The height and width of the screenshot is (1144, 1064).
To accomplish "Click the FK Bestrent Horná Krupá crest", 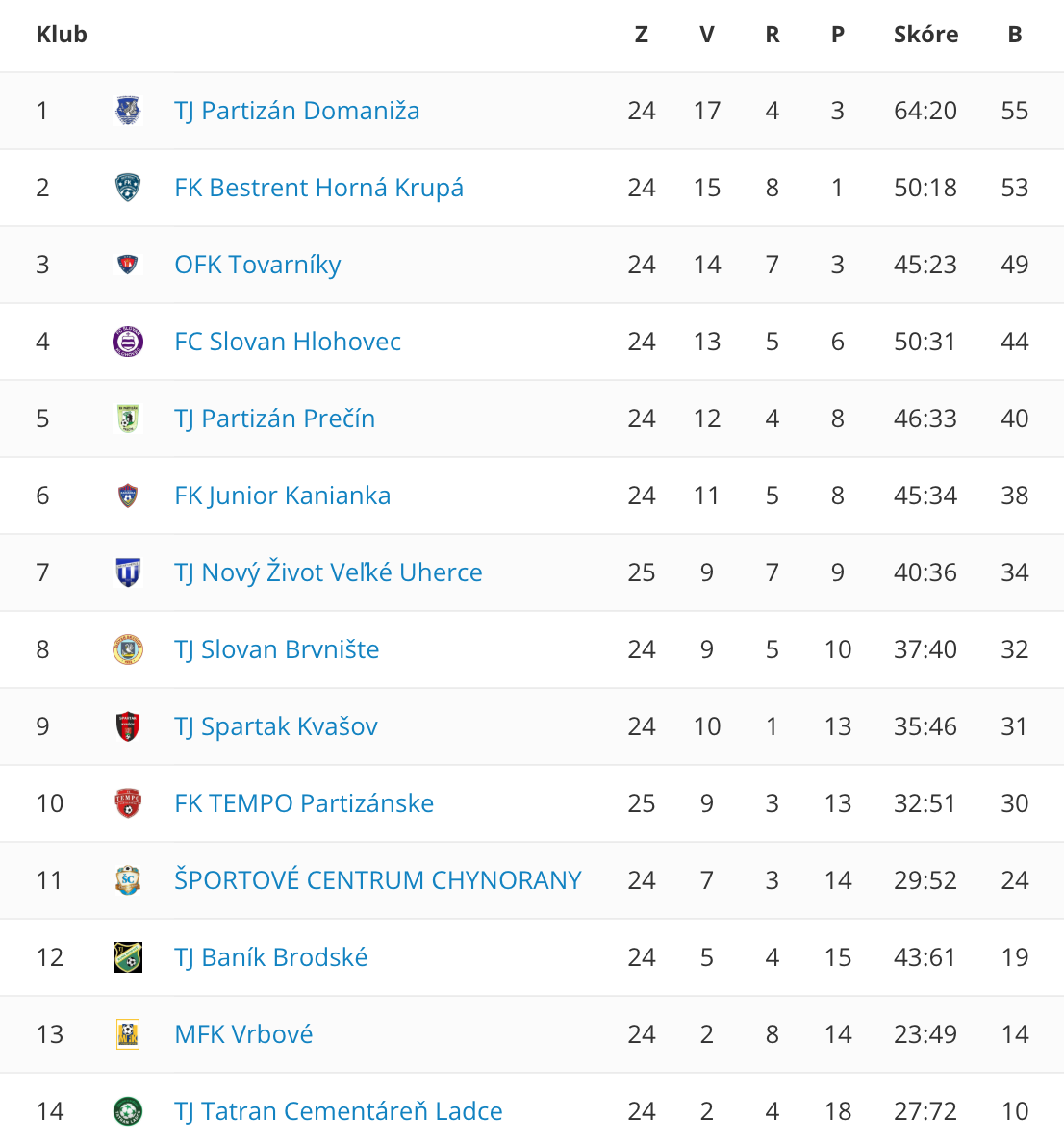I will coord(128,188).
